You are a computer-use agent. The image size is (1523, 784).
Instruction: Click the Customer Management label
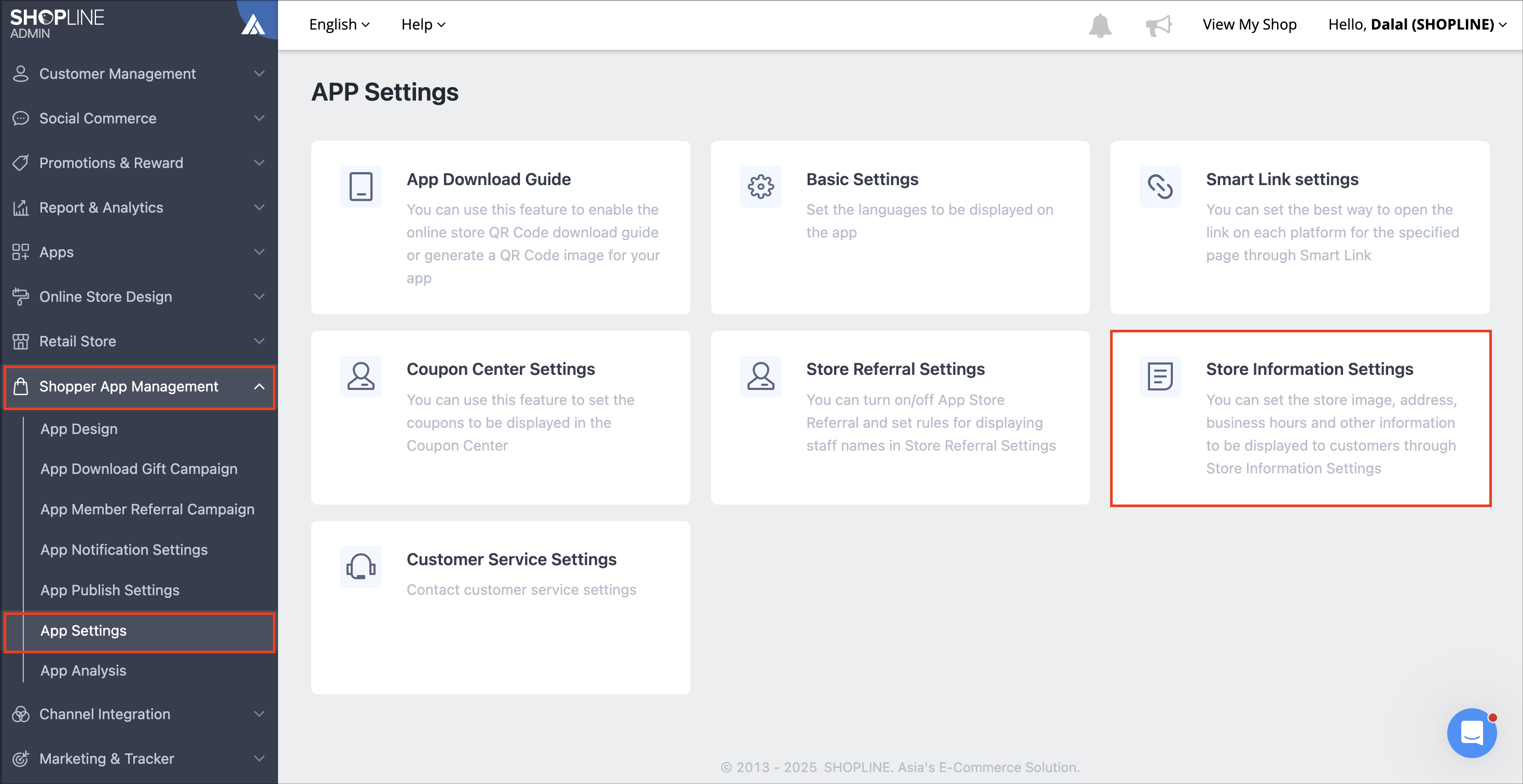[x=117, y=73]
